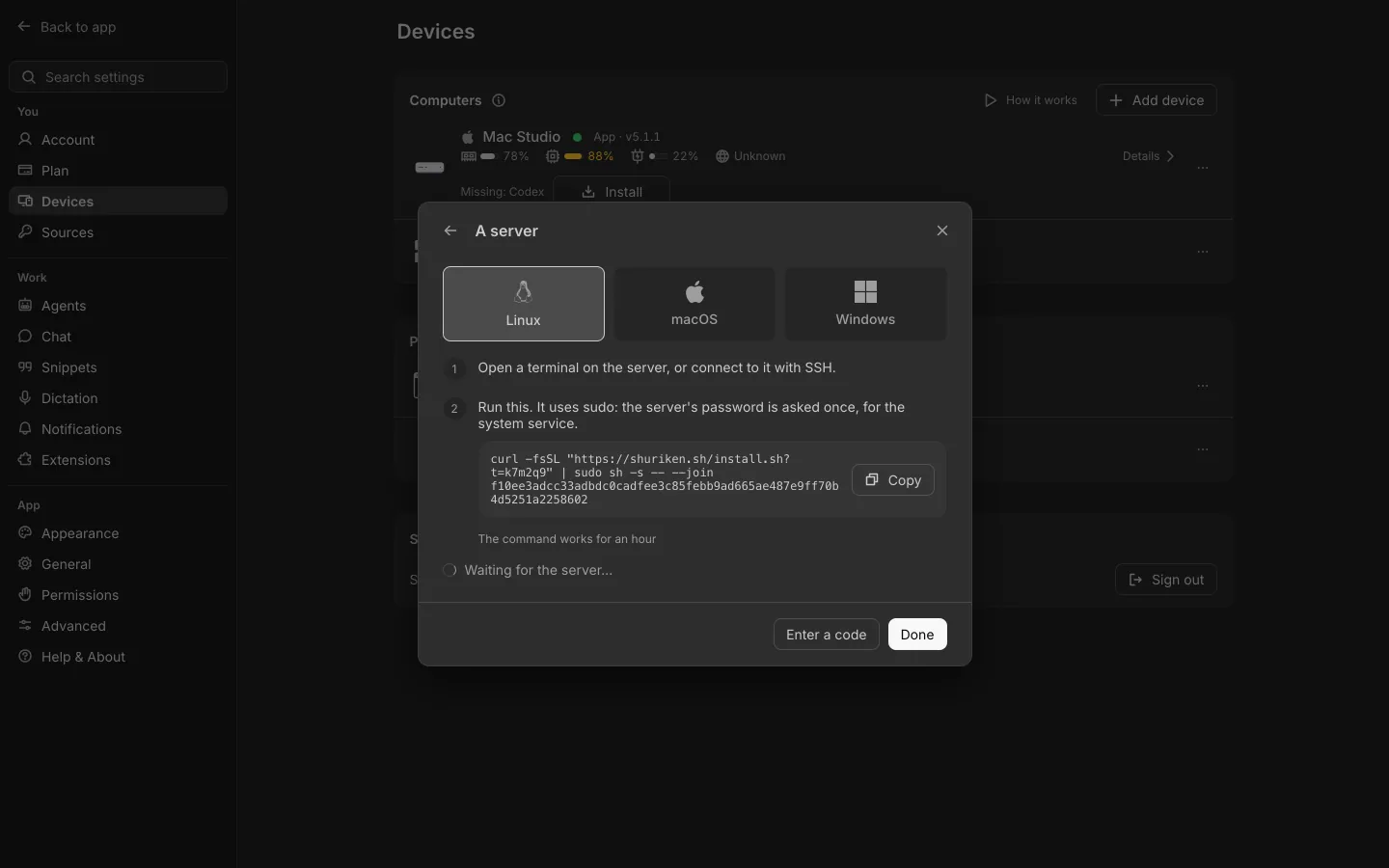Viewport: 1389px width, 868px height.
Task: Click Back to app
Action: coord(67,27)
